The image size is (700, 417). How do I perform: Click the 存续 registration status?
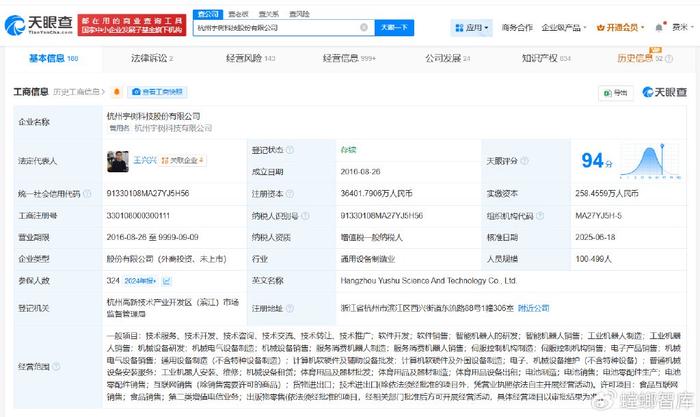pos(348,150)
